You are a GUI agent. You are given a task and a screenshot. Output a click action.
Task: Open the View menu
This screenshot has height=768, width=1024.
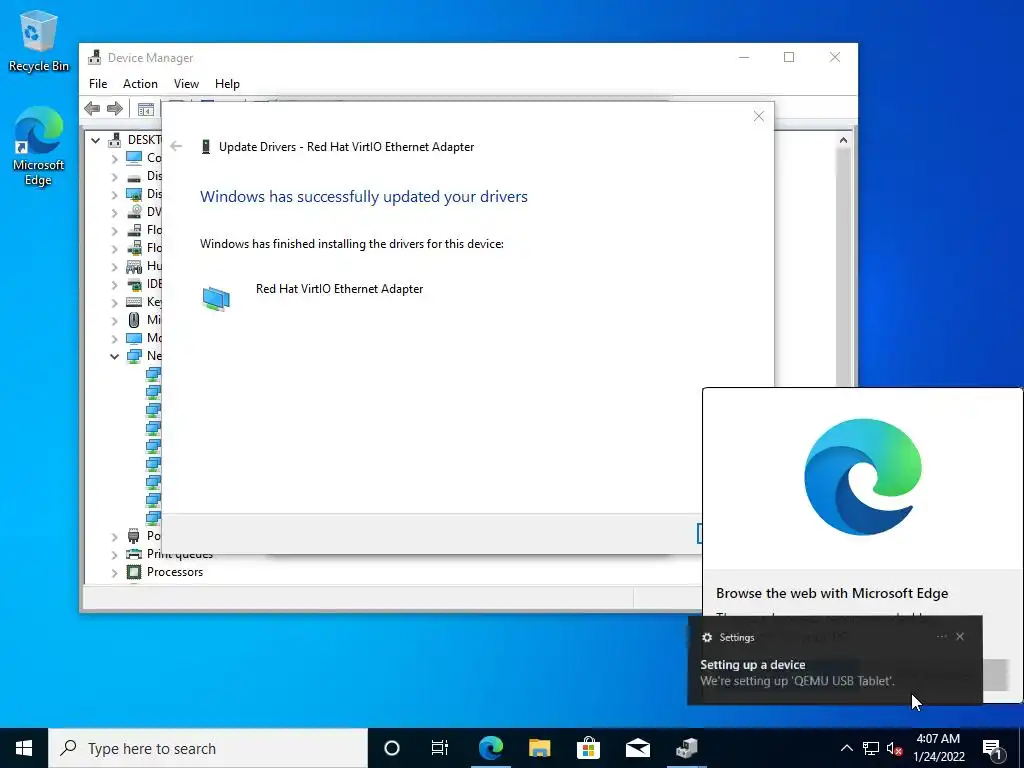(x=186, y=84)
